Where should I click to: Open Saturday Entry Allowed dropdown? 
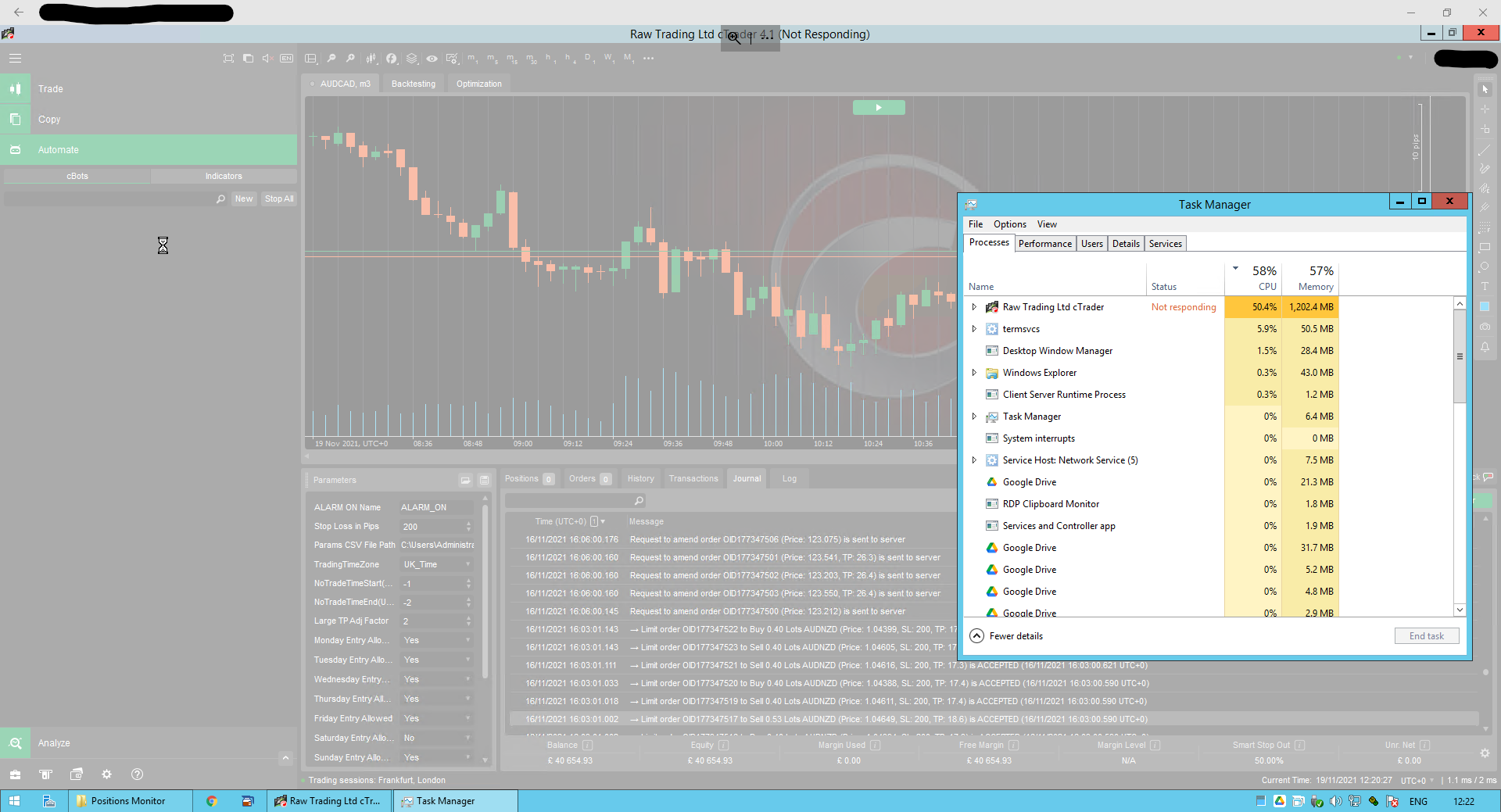pyautogui.click(x=437, y=738)
